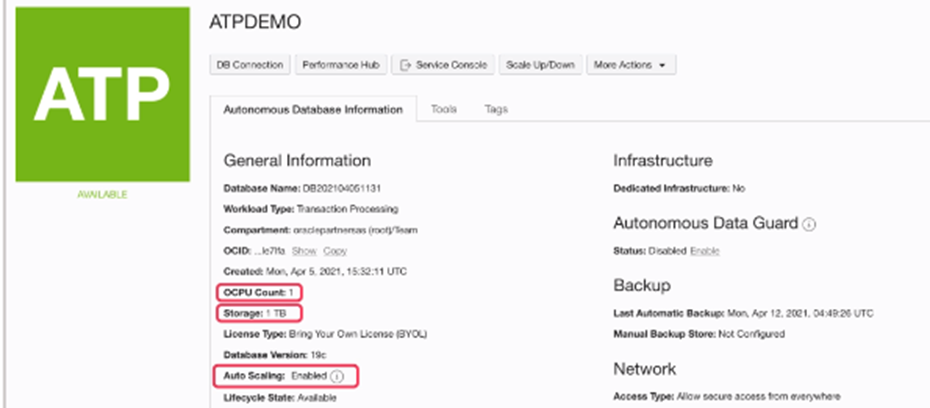Click the Database Version 19c value
930x408 pixels.
(318, 355)
